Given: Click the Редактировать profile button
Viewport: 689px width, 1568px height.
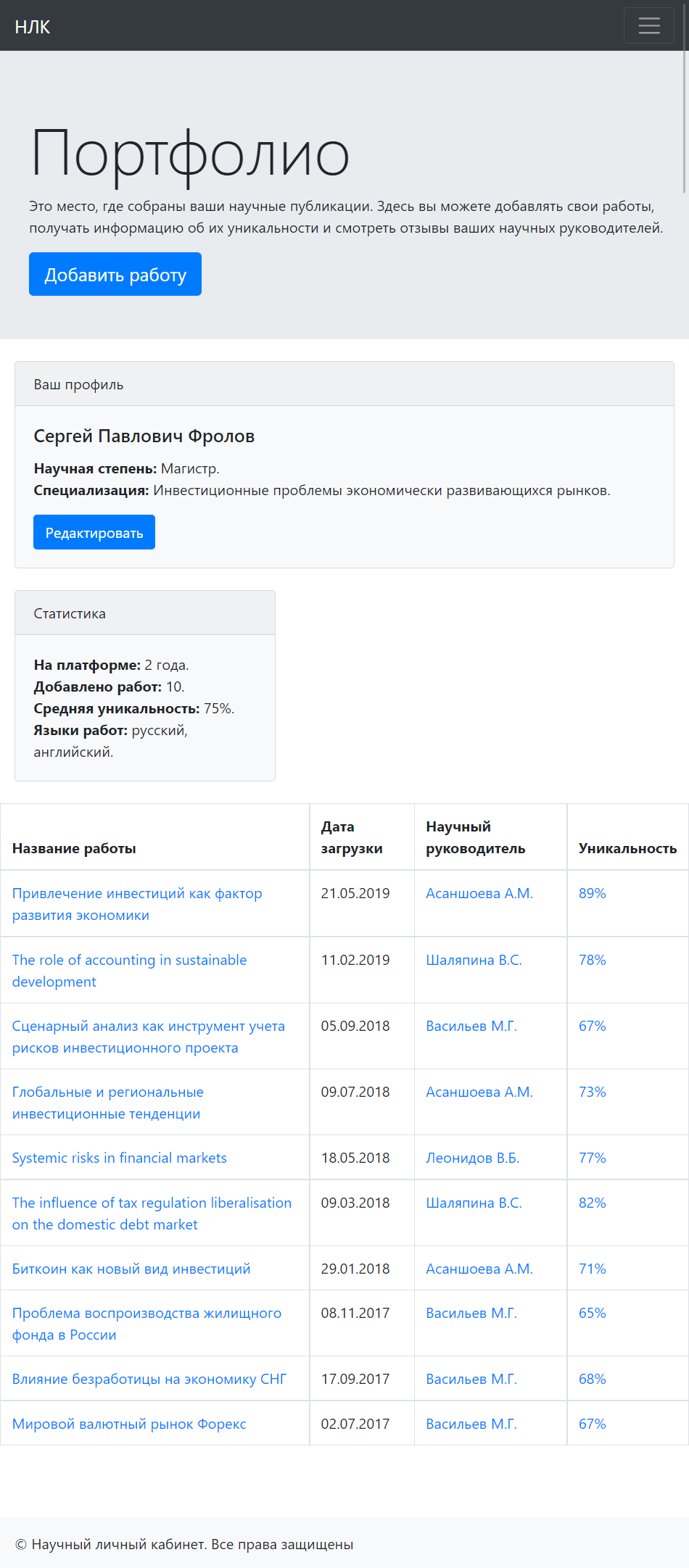Looking at the screenshot, I should pyautogui.click(x=94, y=532).
